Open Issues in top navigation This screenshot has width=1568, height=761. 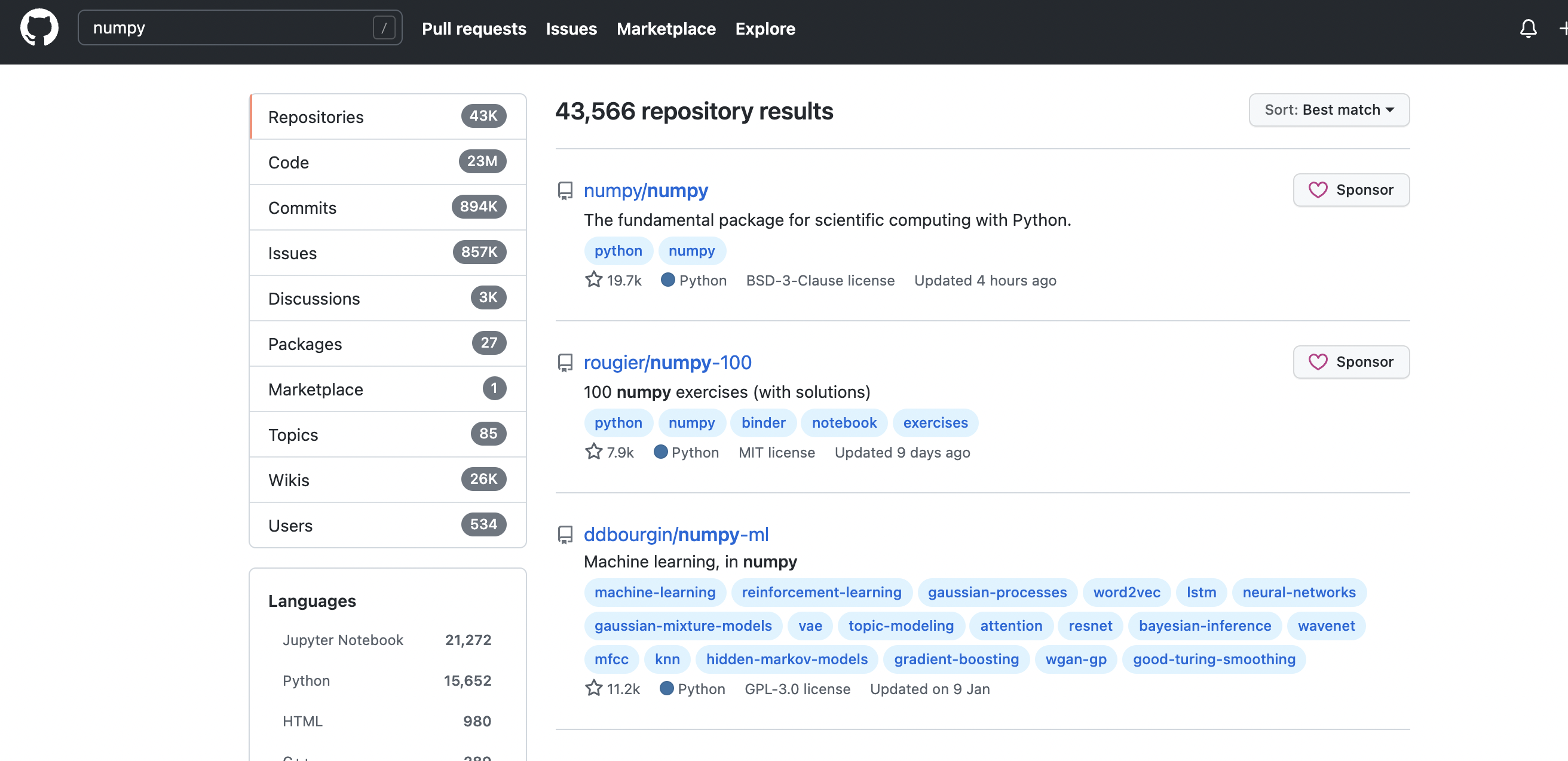[x=571, y=29]
